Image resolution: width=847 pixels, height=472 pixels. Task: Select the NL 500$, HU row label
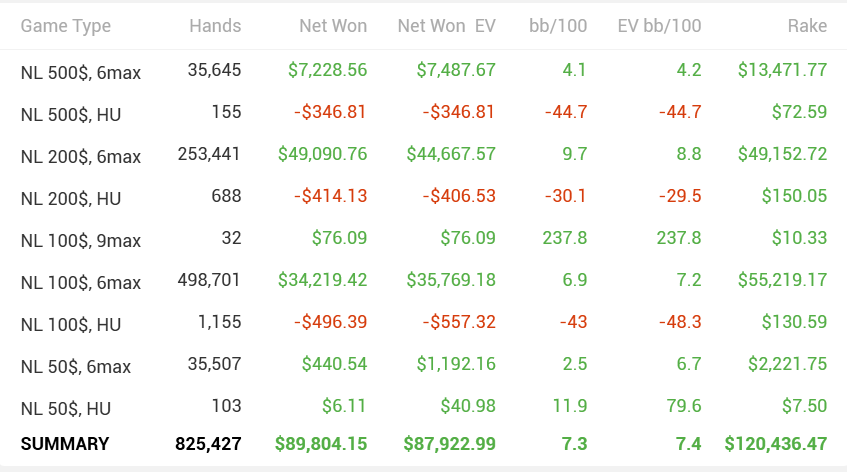70,114
